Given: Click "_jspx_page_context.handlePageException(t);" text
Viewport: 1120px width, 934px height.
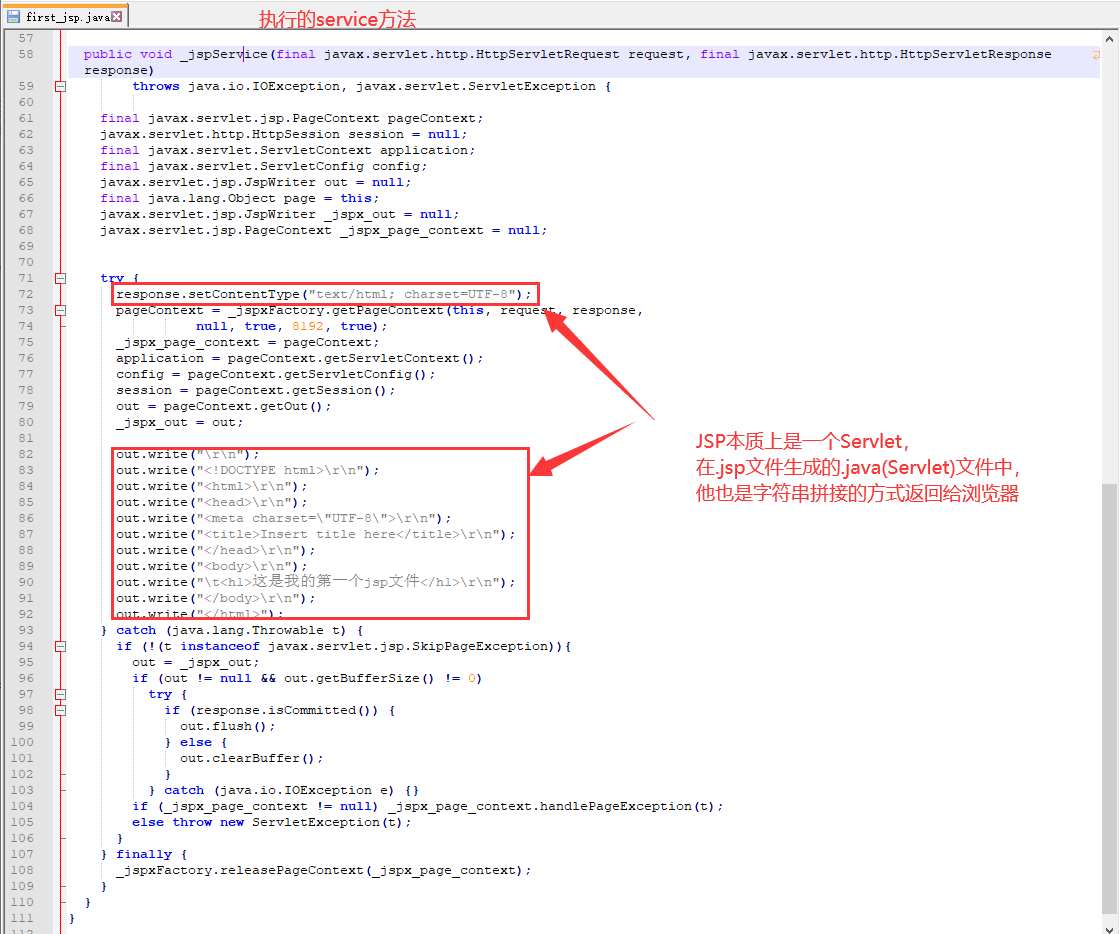Looking at the screenshot, I should coord(556,806).
